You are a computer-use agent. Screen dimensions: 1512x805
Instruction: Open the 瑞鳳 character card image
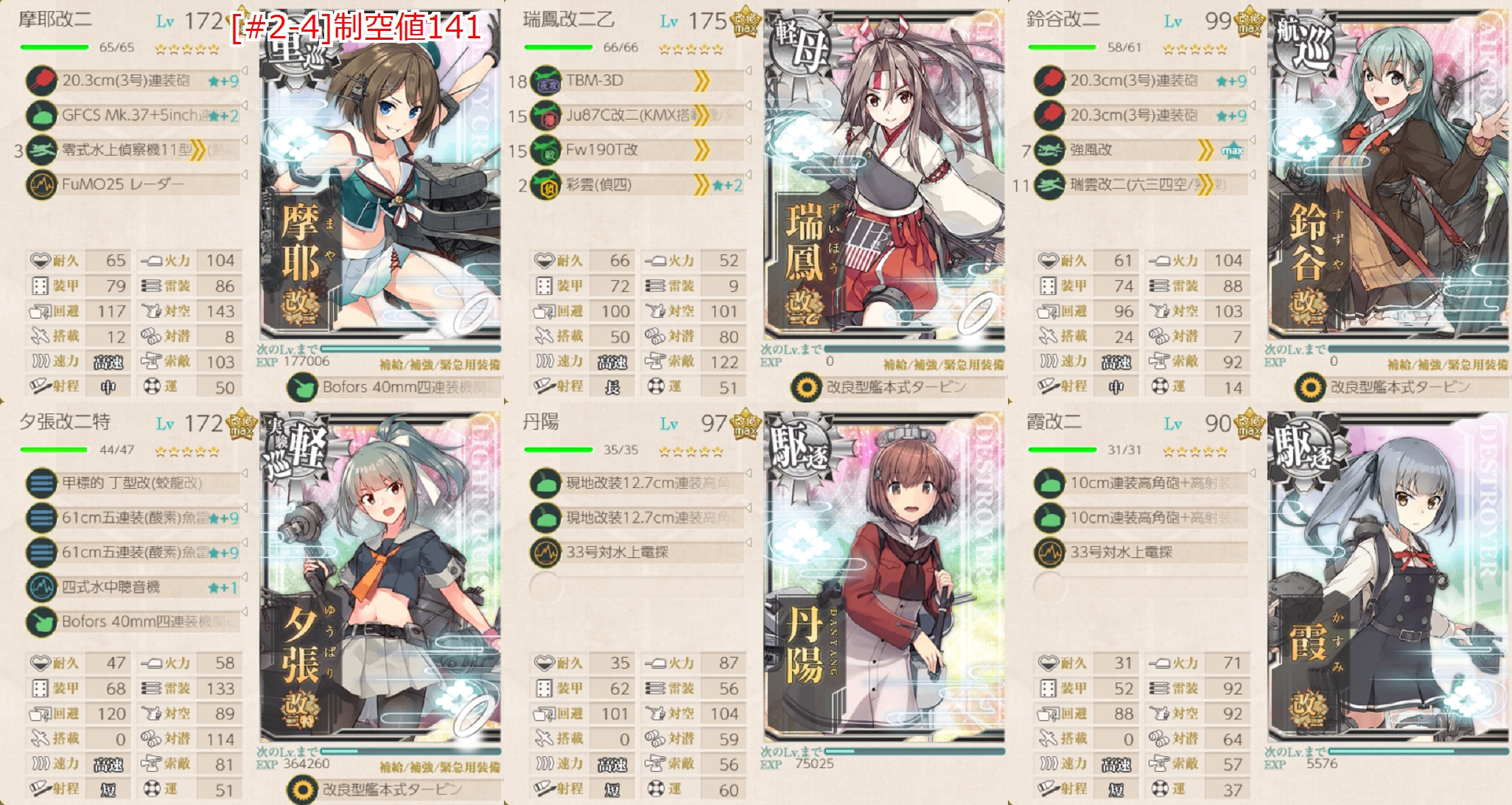(x=884, y=175)
